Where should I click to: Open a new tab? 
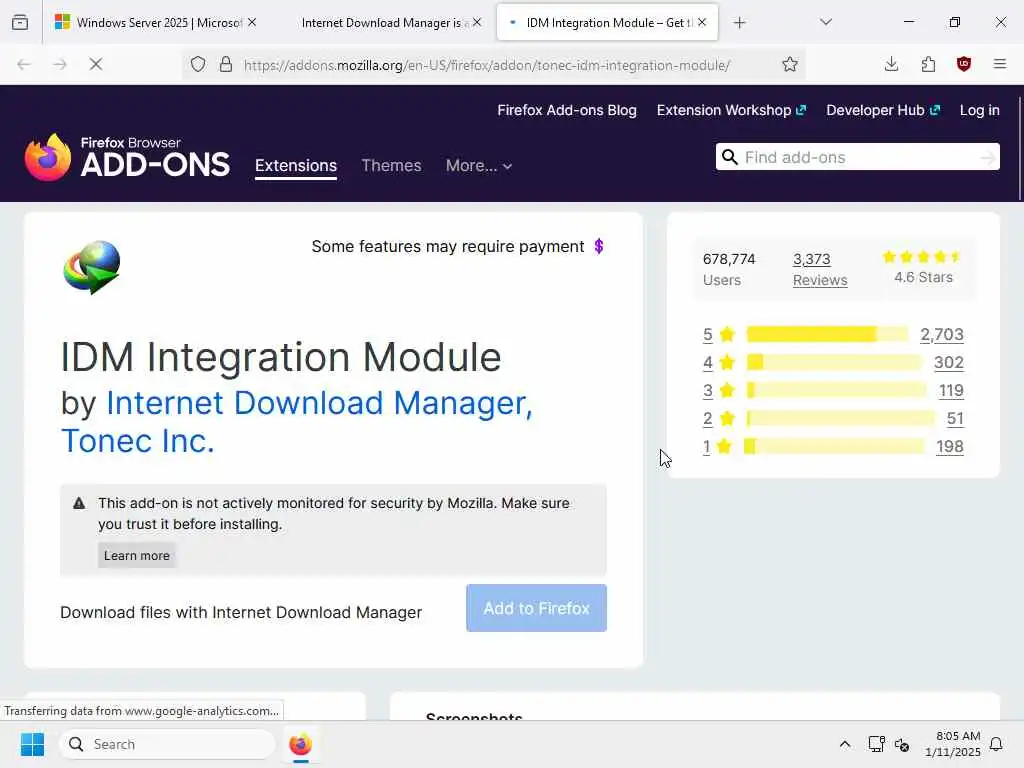point(739,23)
